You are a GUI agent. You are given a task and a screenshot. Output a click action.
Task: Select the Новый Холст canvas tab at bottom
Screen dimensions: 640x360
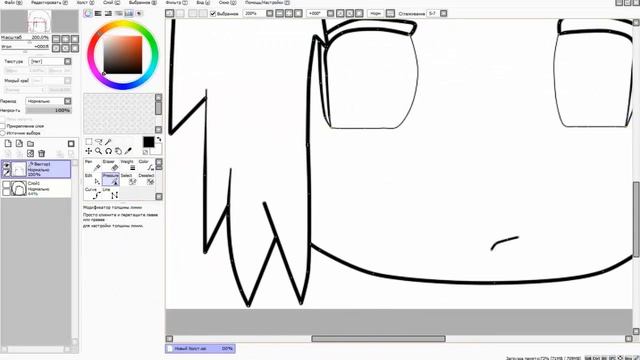tap(200, 349)
